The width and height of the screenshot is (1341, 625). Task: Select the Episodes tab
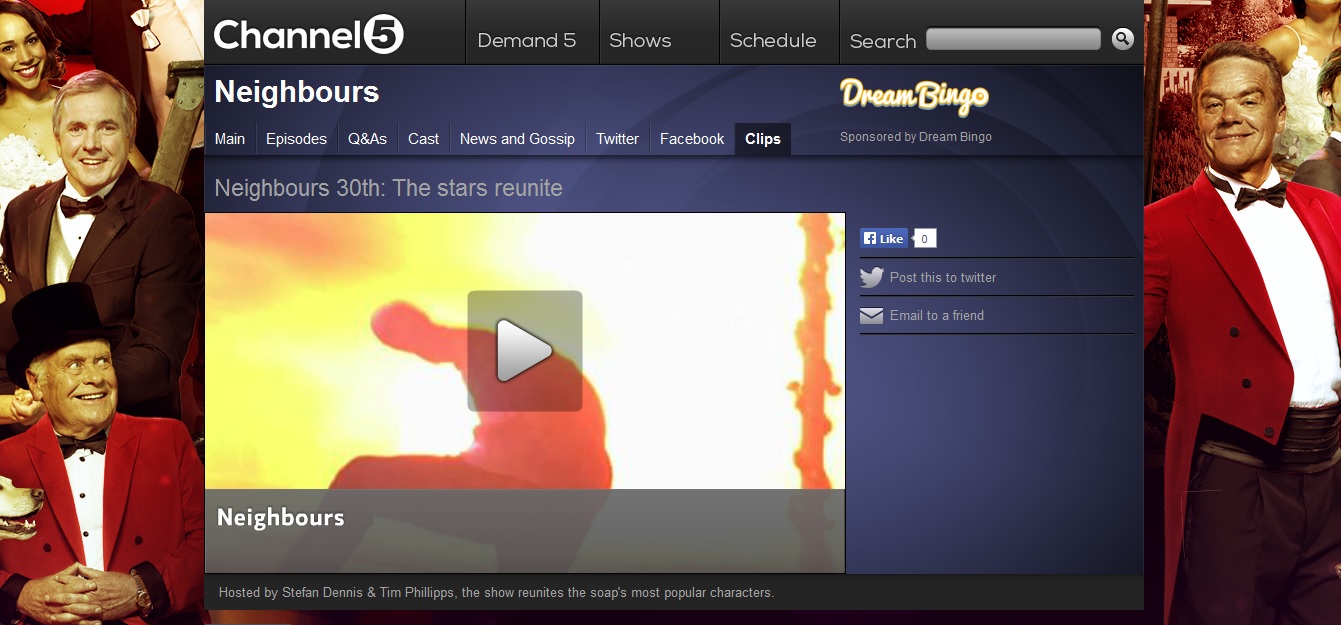pyautogui.click(x=296, y=139)
